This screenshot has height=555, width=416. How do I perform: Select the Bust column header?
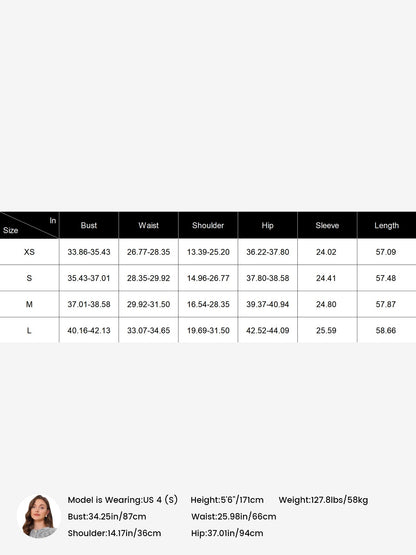pyautogui.click(x=89, y=225)
